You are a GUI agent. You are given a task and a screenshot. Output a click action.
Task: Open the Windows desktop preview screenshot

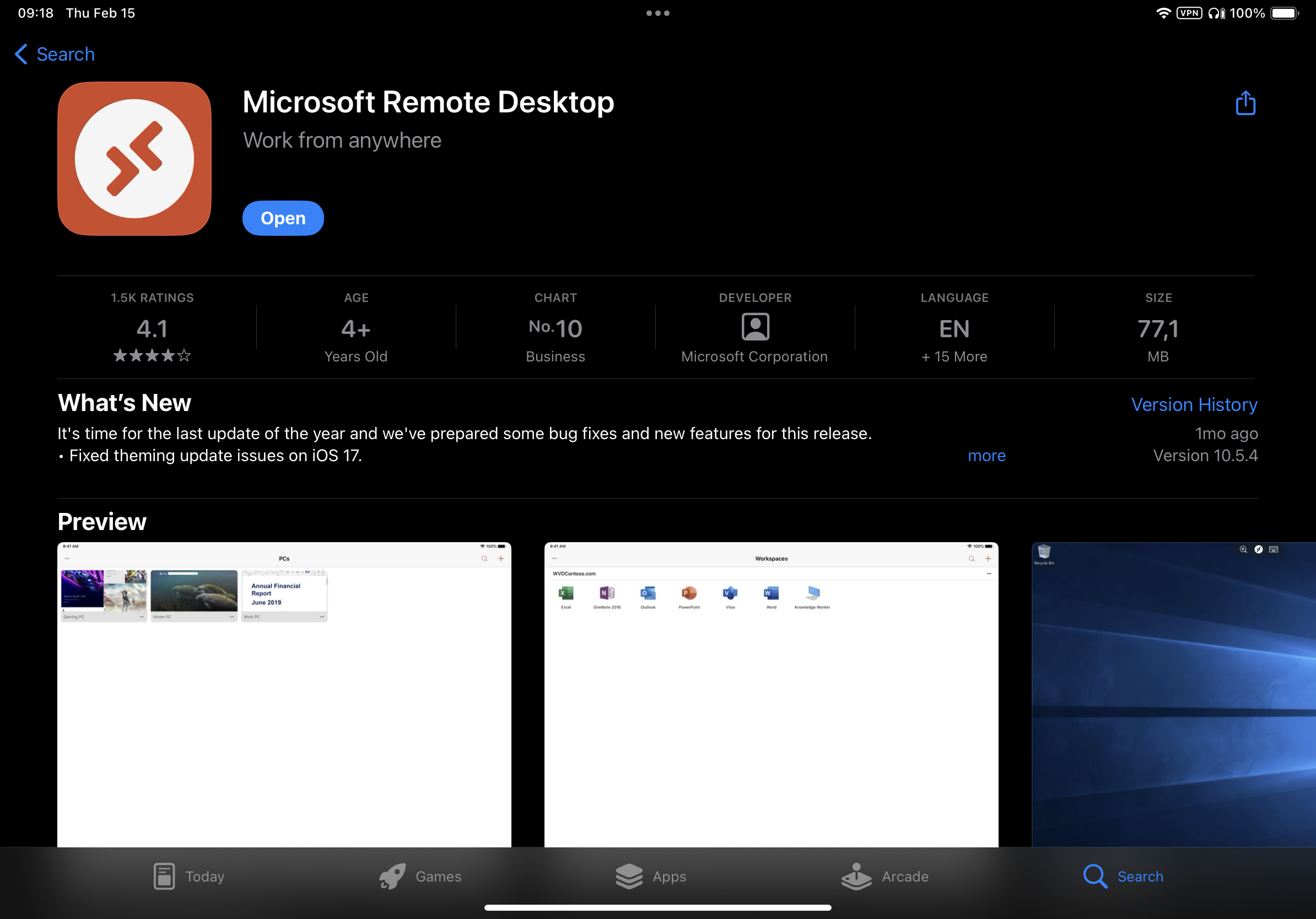1173,693
